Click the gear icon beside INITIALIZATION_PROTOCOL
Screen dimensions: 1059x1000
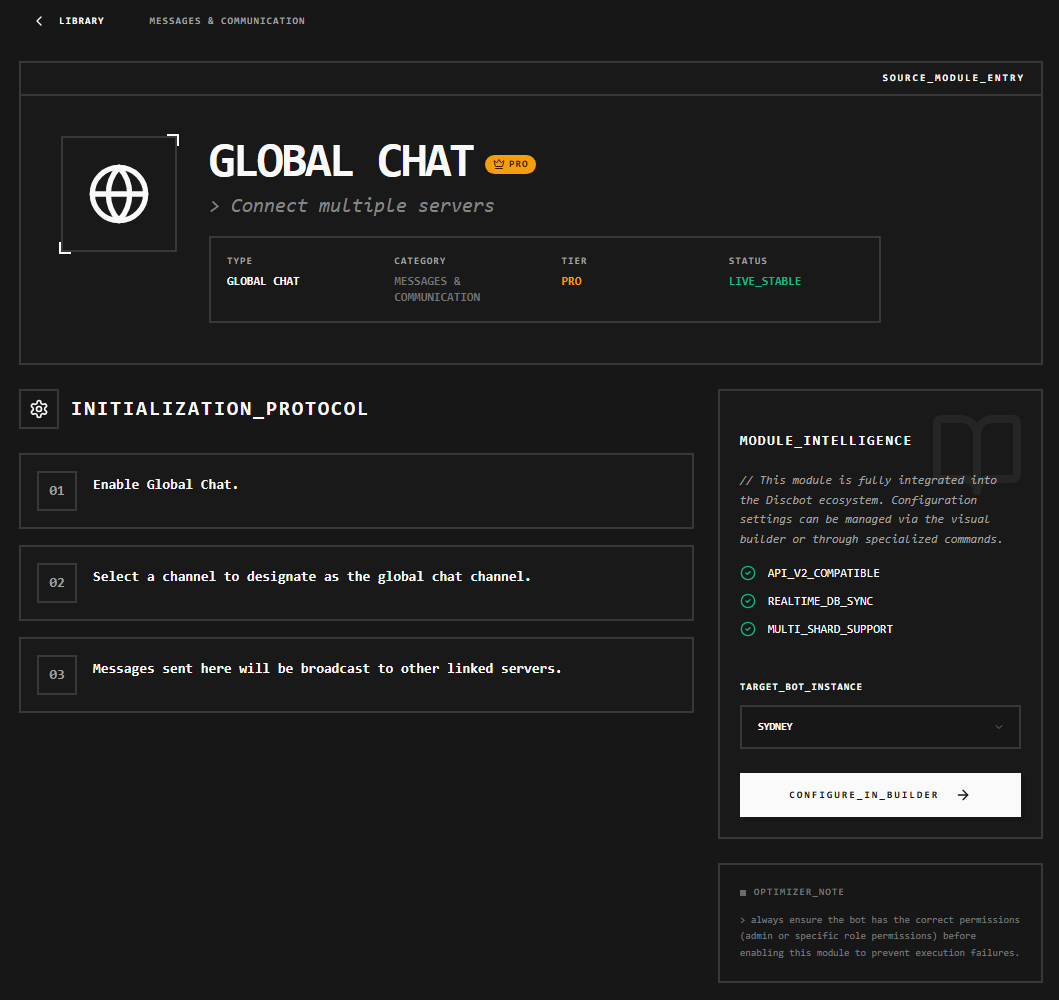pyautogui.click(x=39, y=409)
